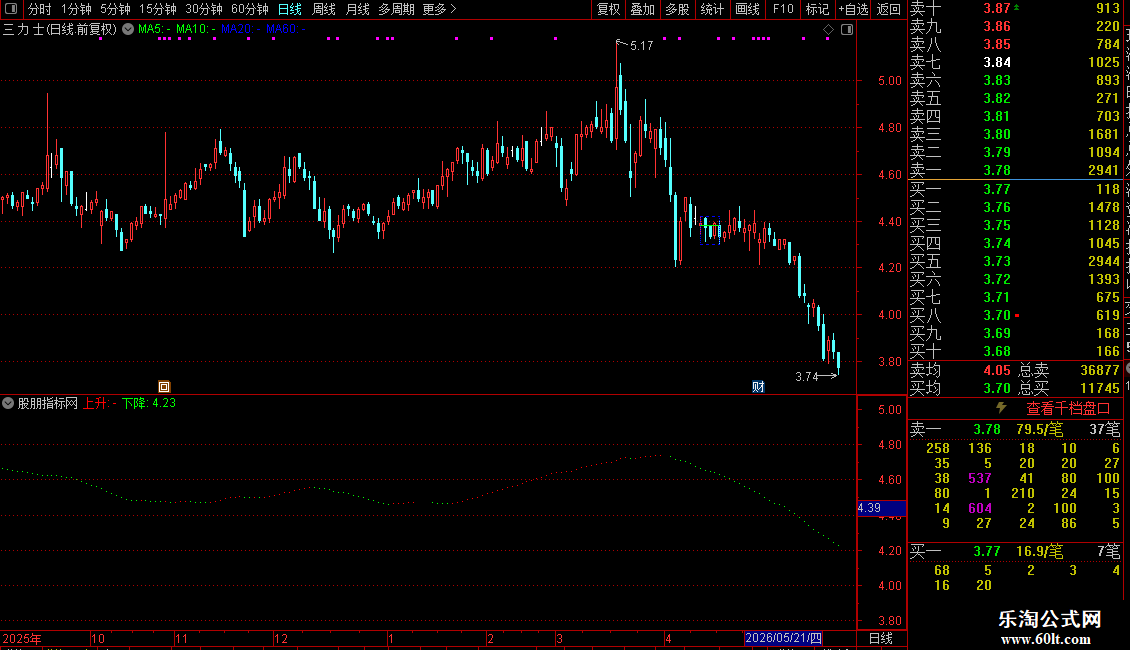Select 卖十 row at 3.87
The height and width of the screenshot is (650, 1130).
1015,8
